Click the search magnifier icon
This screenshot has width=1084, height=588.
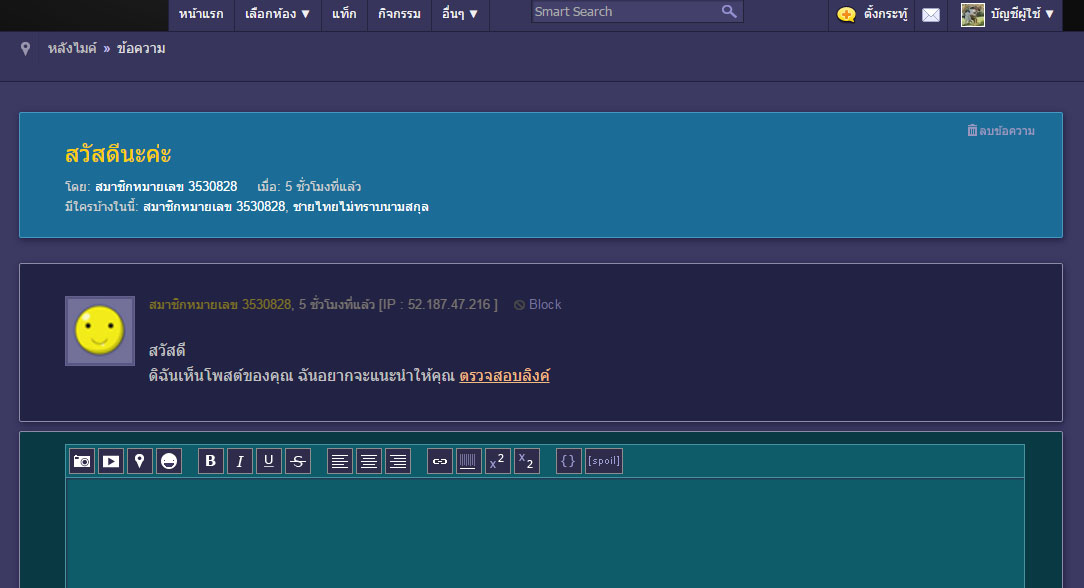(x=729, y=11)
